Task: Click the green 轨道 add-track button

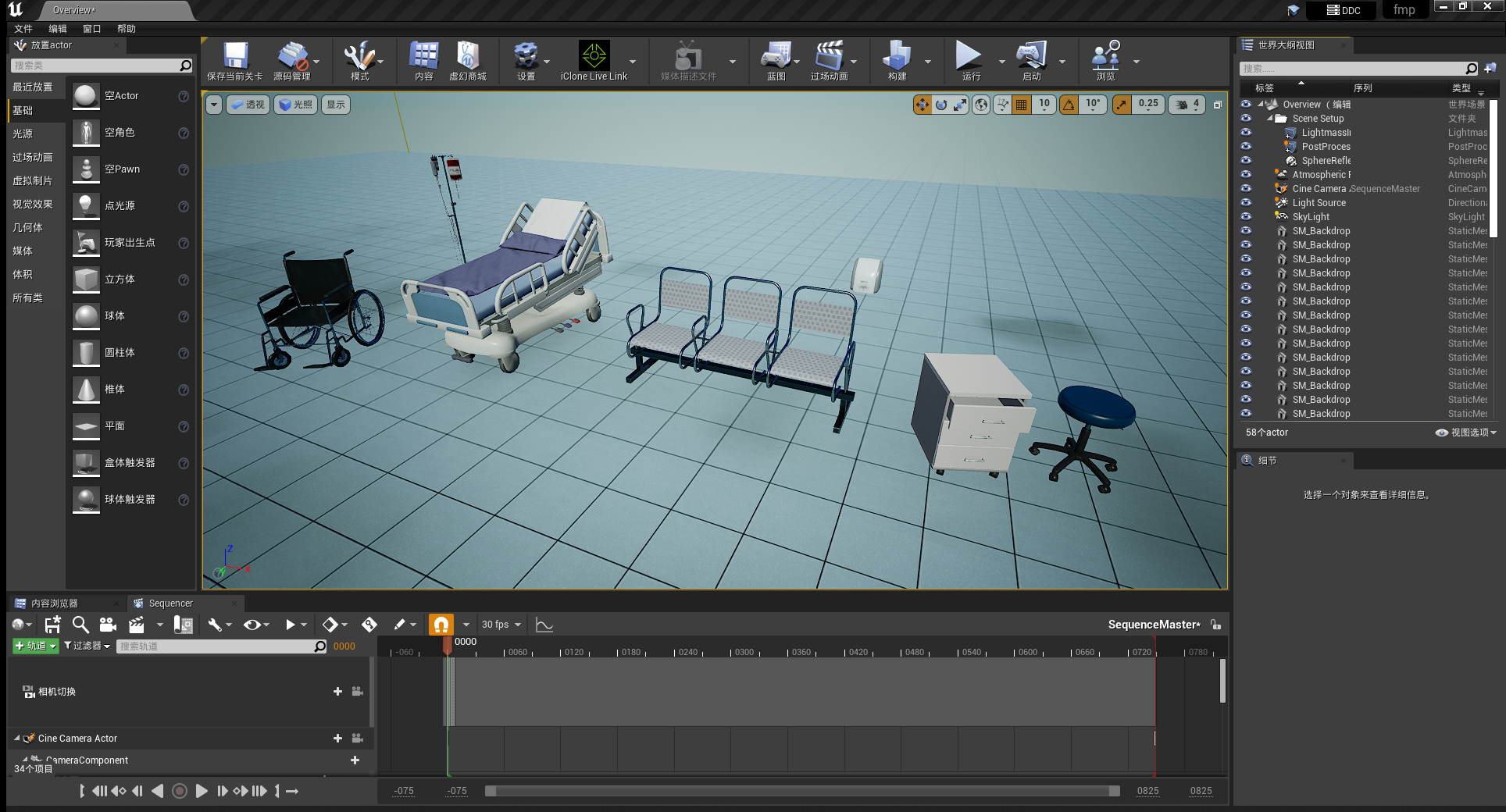Action: tap(35, 646)
